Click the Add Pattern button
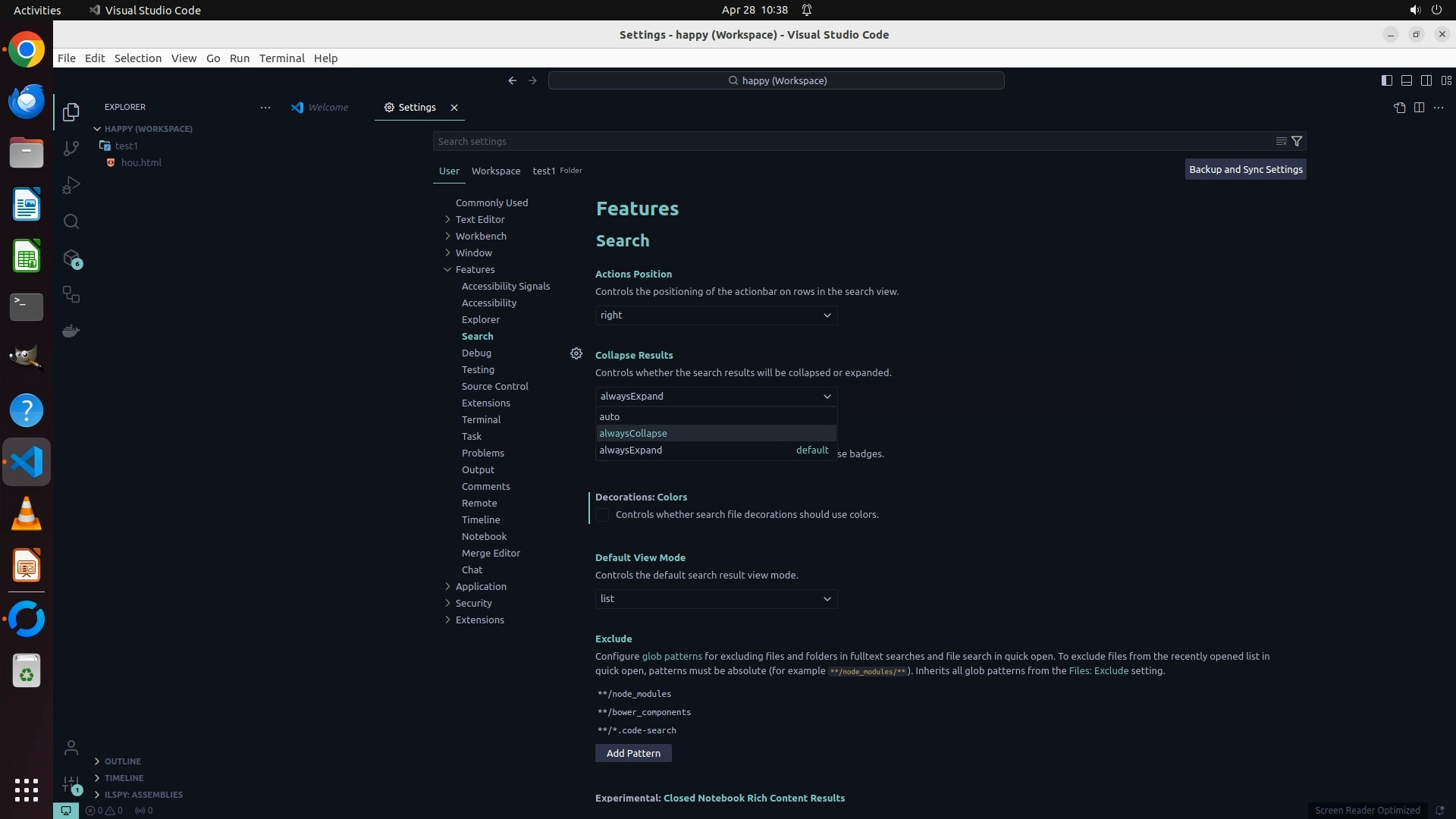This screenshot has height=819, width=1456. (632, 753)
